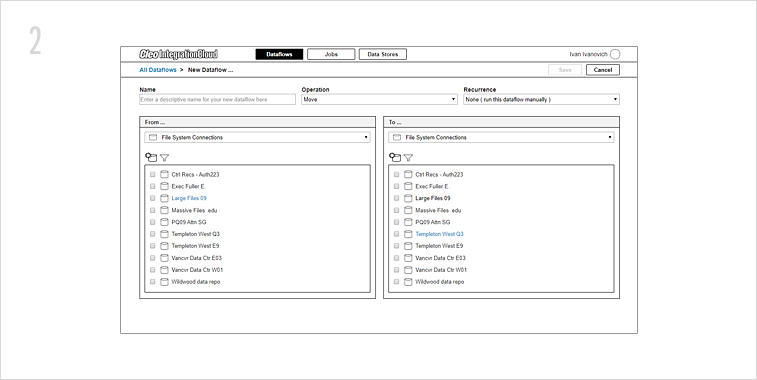This screenshot has width=757, height=380.
Task: Click database icon for Exec Fuller E. in From
Action: [x=164, y=186]
